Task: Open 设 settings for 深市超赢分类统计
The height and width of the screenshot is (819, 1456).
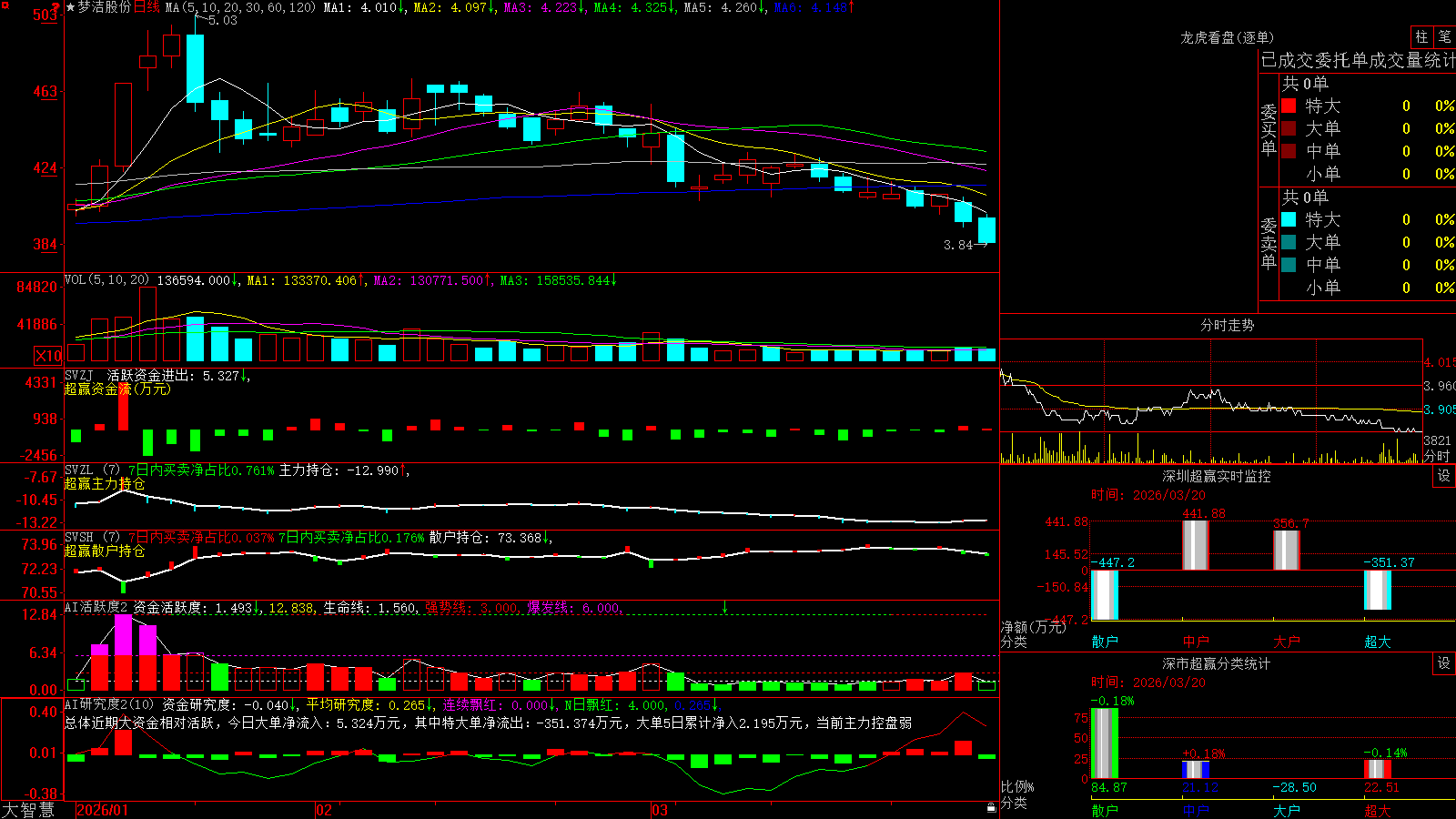Action: tap(1443, 663)
